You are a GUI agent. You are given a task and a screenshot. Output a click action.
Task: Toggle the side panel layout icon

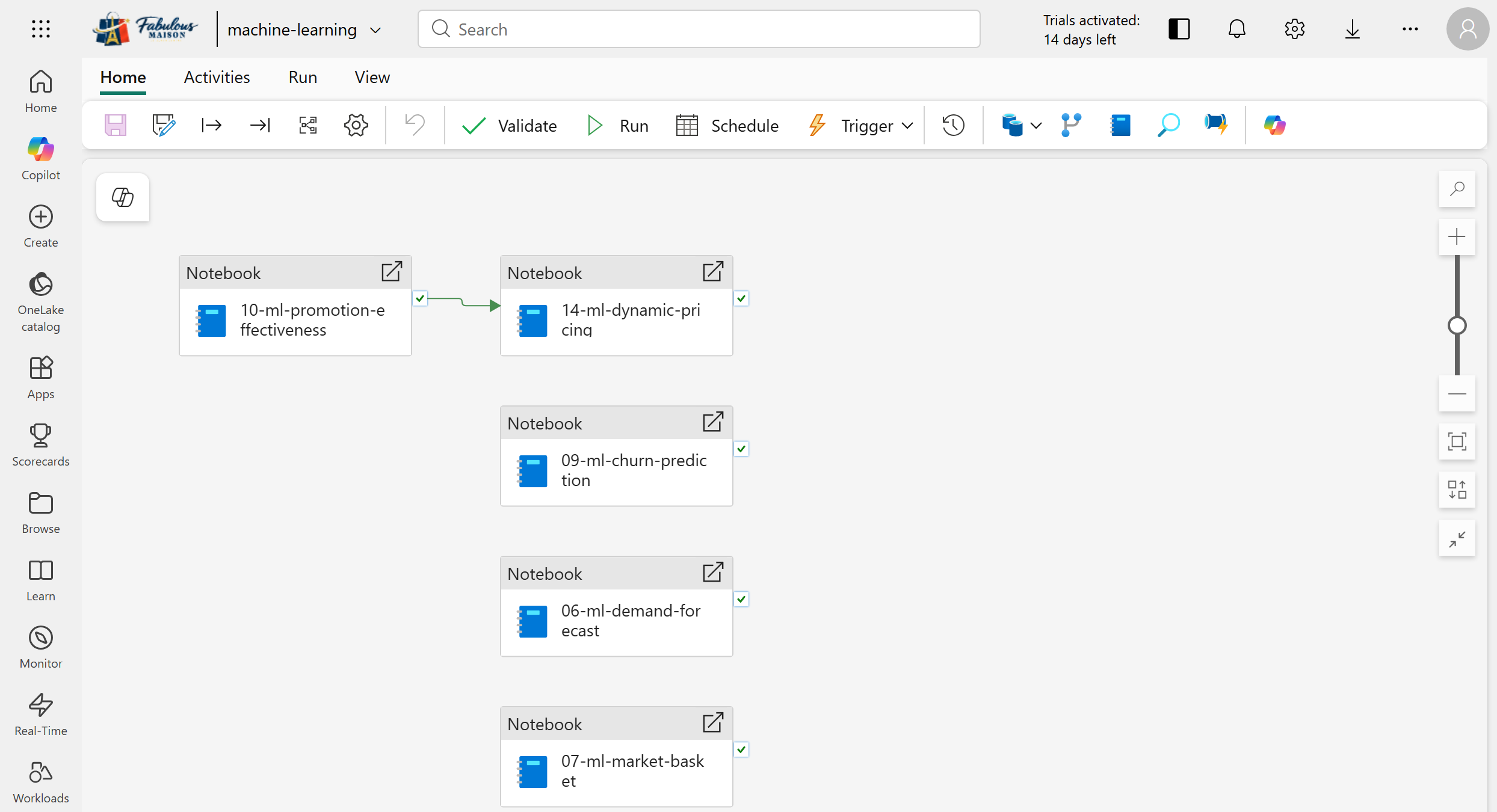click(1179, 29)
